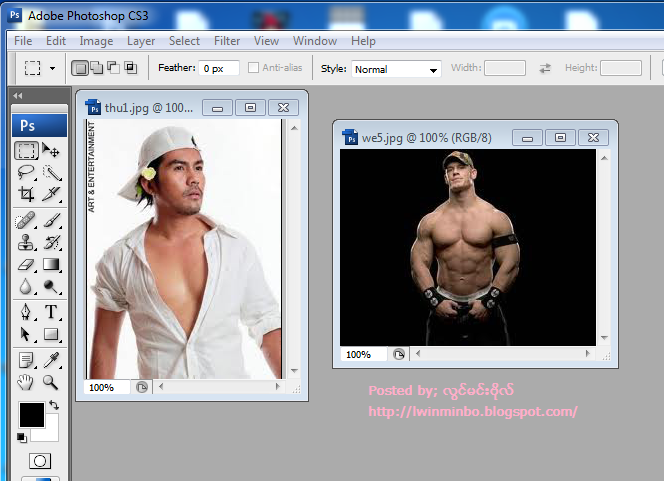Screen dimensions: 664x481
Task: Open the Window menu
Action: point(315,41)
